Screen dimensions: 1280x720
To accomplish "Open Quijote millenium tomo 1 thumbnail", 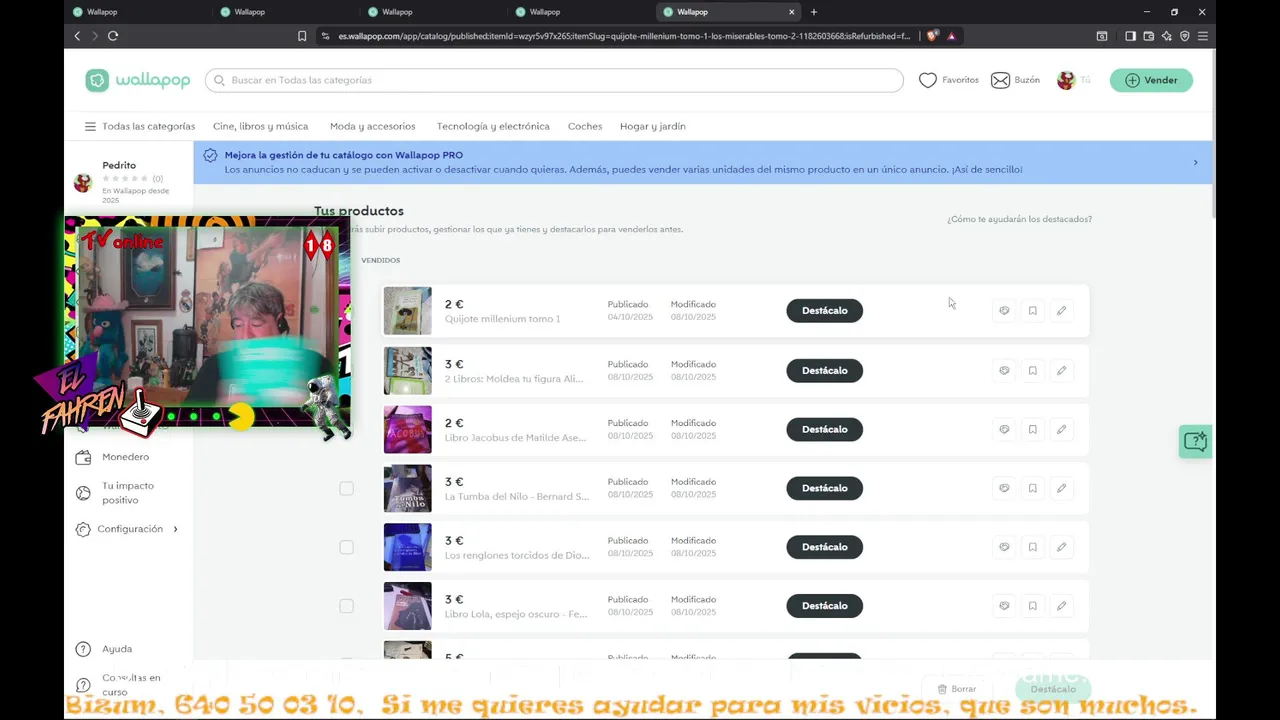I will (408, 311).
